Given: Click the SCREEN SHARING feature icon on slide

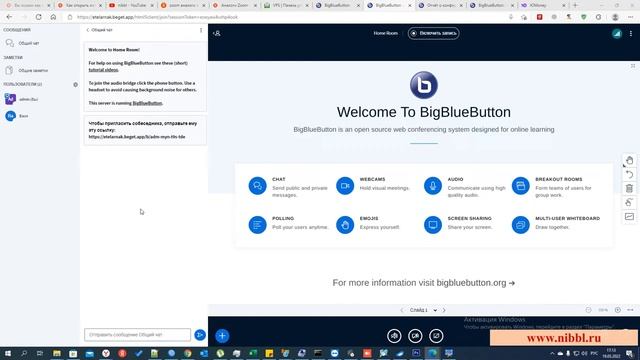Looking at the screenshot, I should coord(433,225).
